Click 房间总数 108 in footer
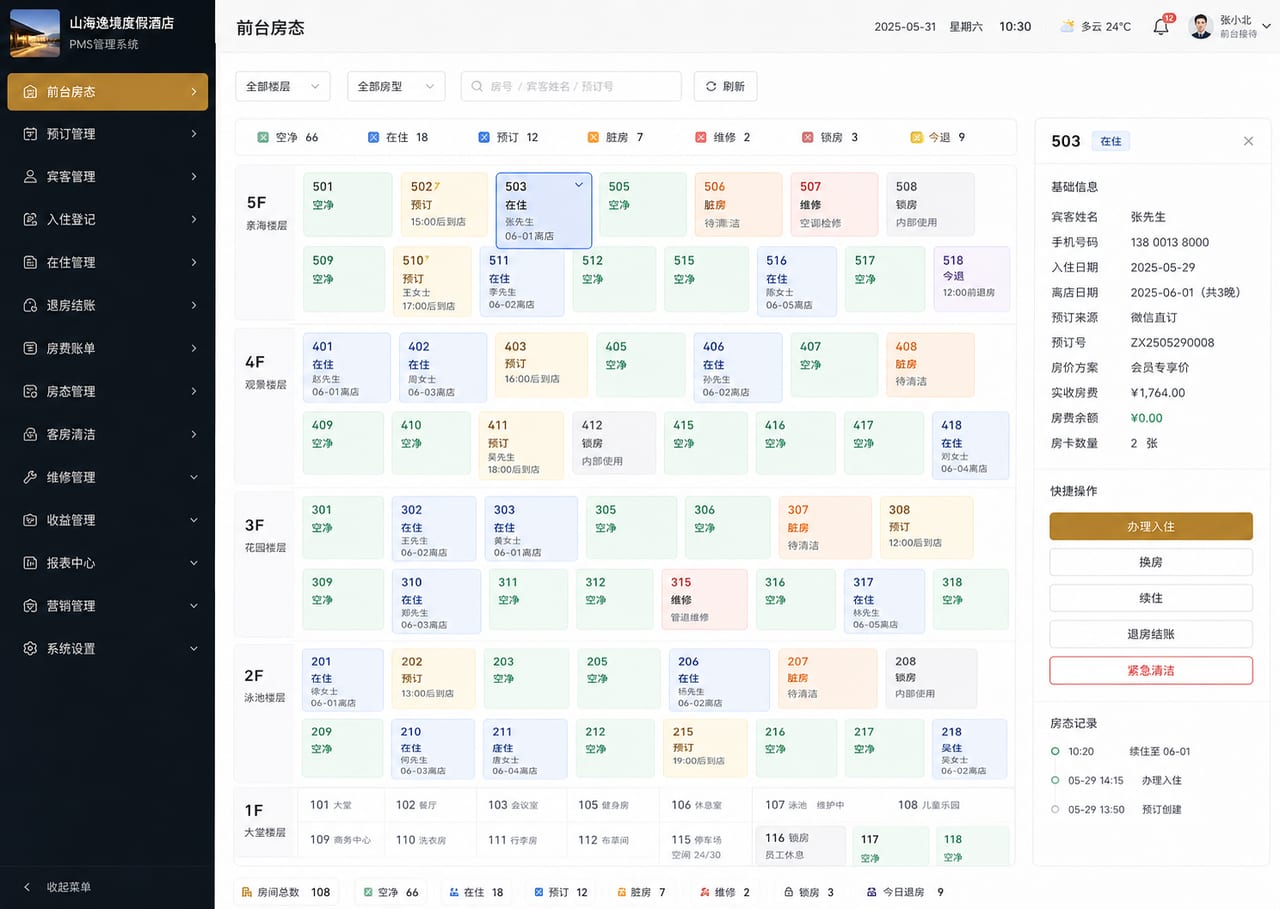Screen dimensions: 1280x909 (x=287, y=892)
